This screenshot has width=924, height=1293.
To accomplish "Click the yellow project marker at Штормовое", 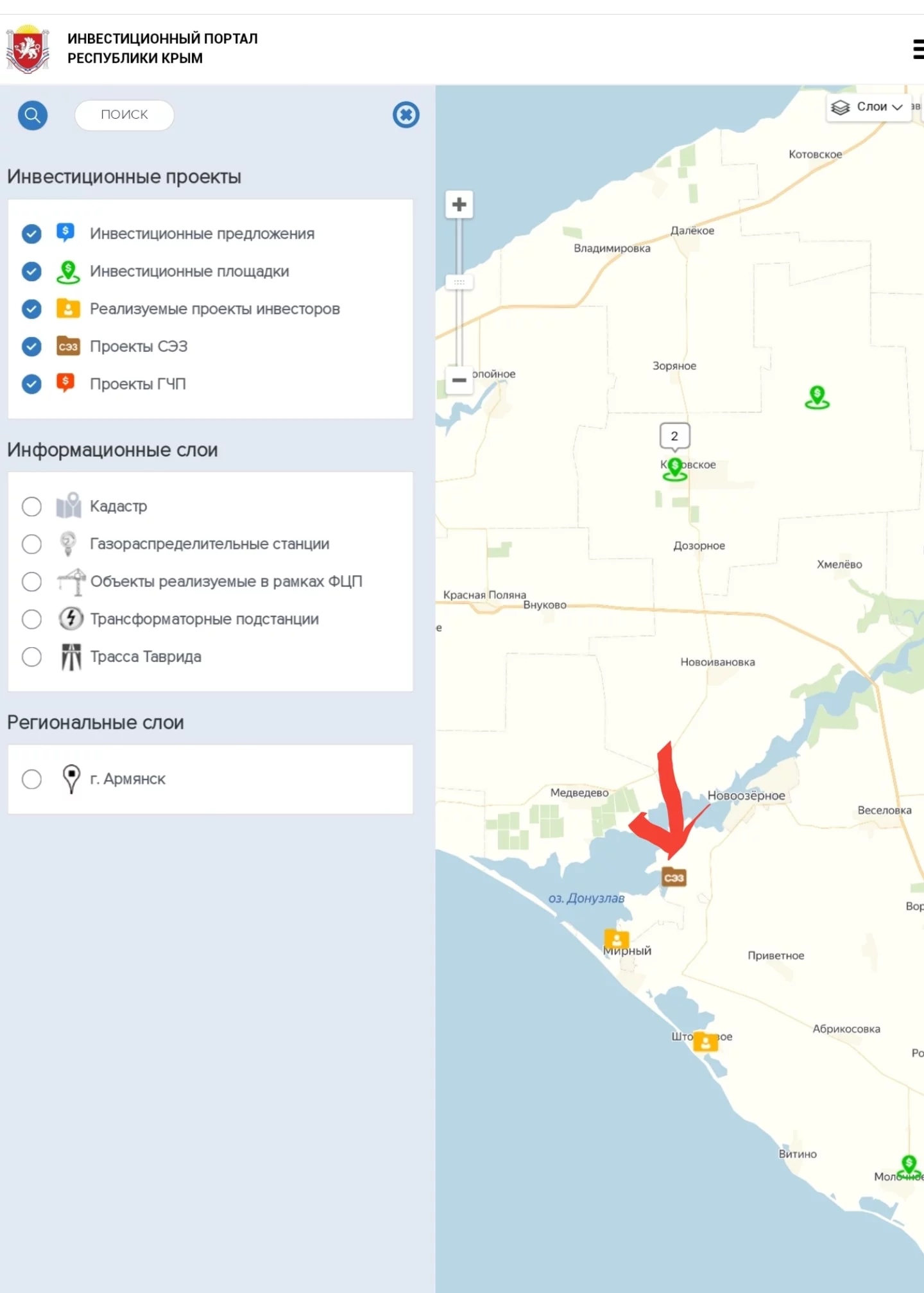I will coord(705,1041).
